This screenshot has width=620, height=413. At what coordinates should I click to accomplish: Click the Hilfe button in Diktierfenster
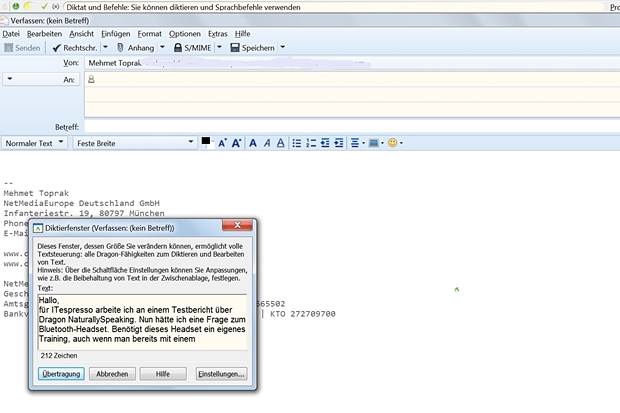point(163,374)
